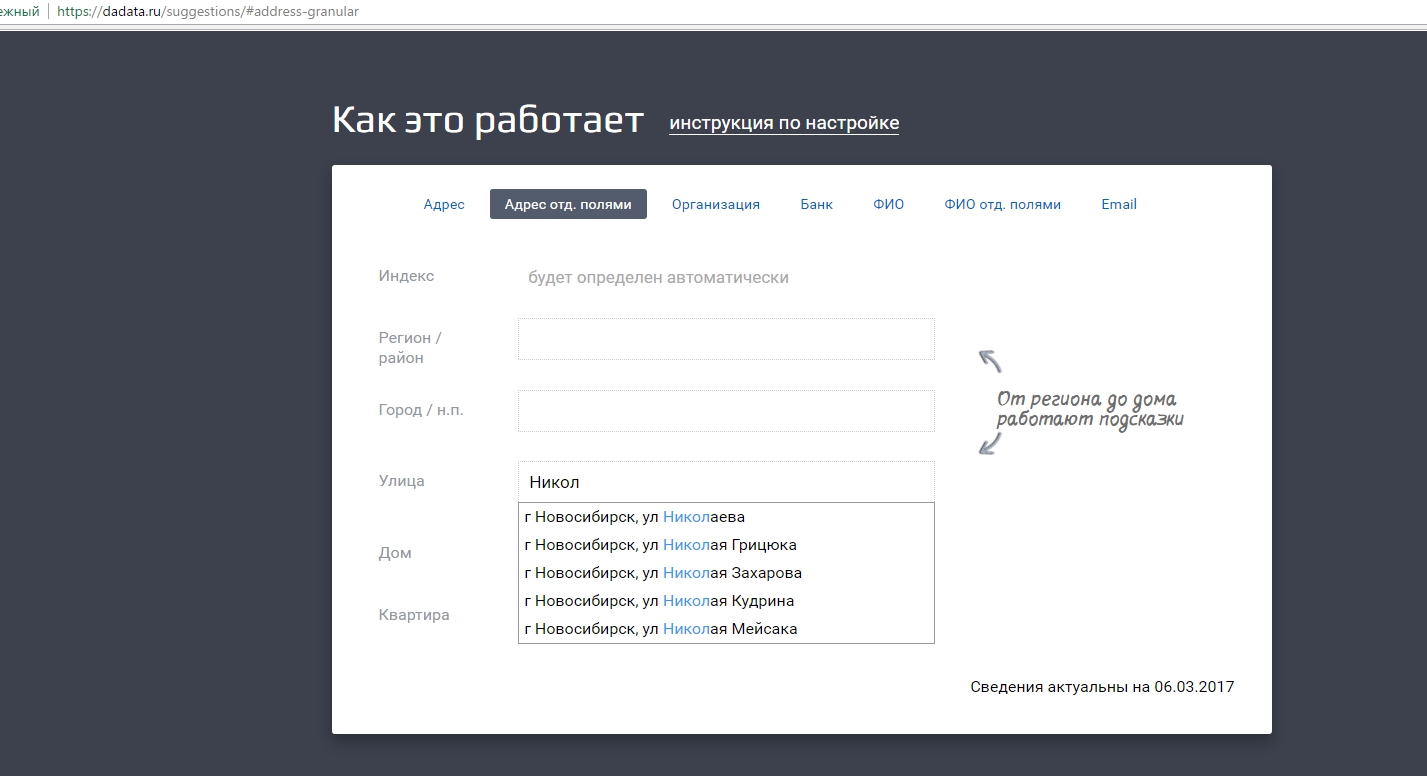
Task: Switch to the ФИО tab
Action: (888, 204)
